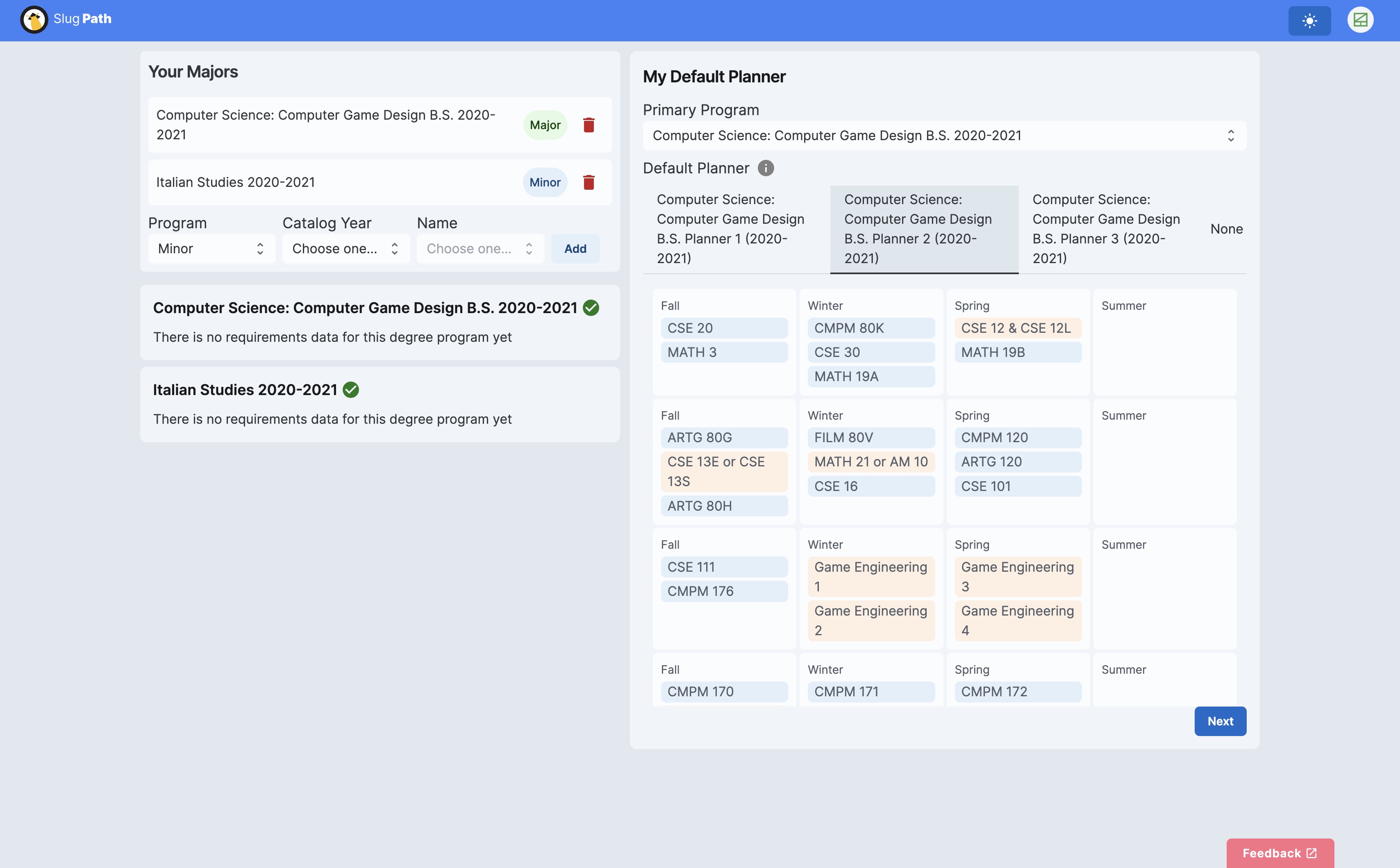Open the Program type dropdown
The image size is (1400, 868).
click(x=211, y=249)
